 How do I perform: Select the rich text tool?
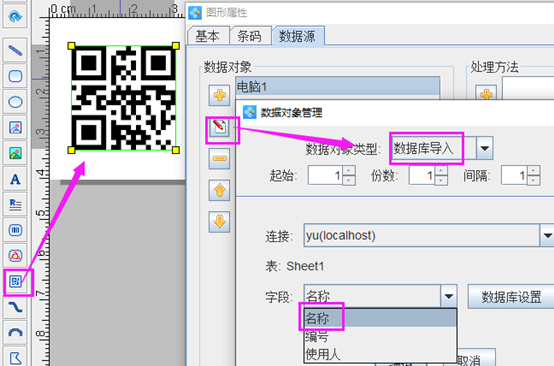pos(15,204)
